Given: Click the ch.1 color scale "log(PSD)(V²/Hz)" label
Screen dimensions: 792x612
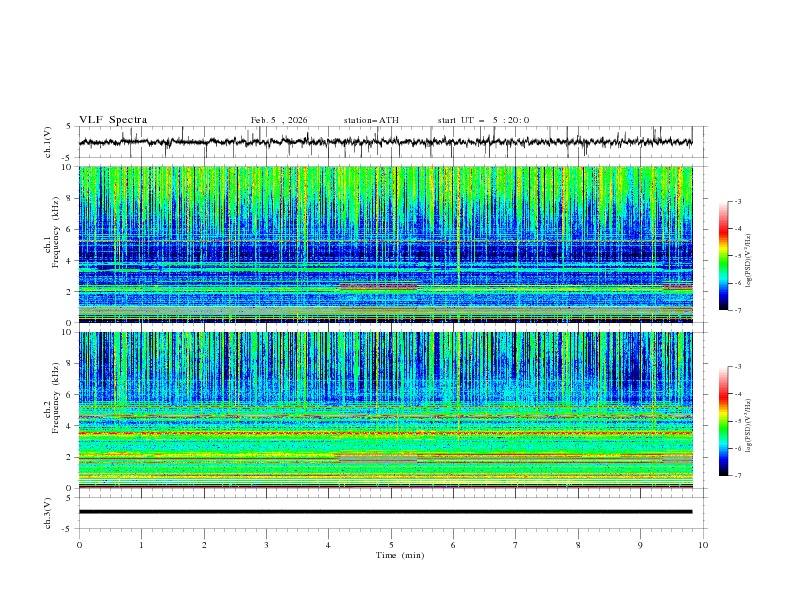Looking at the screenshot, I should click(749, 261).
